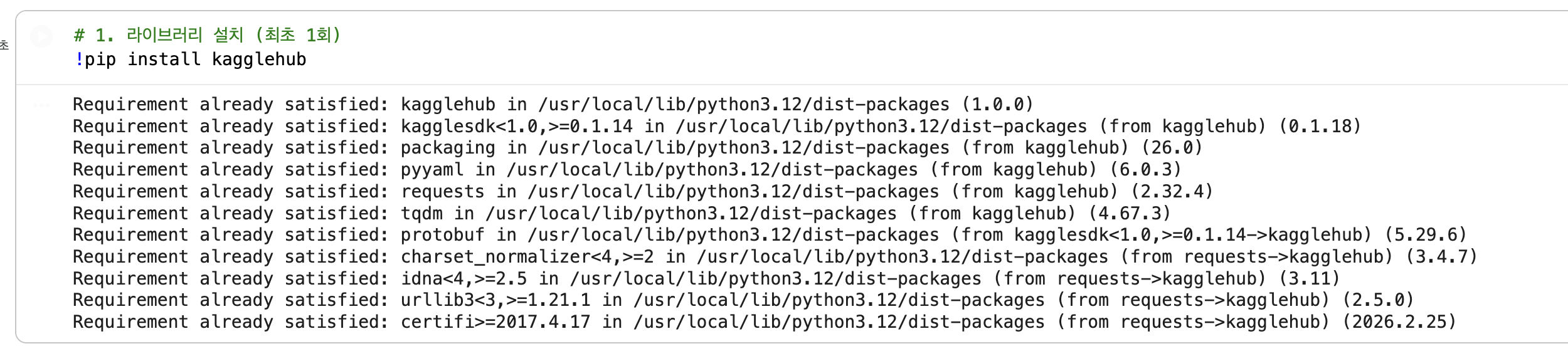Click the pyyaml (6.0.3) output line
Image resolution: width=1568 pixels, height=356 pixels.
coord(627,169)
